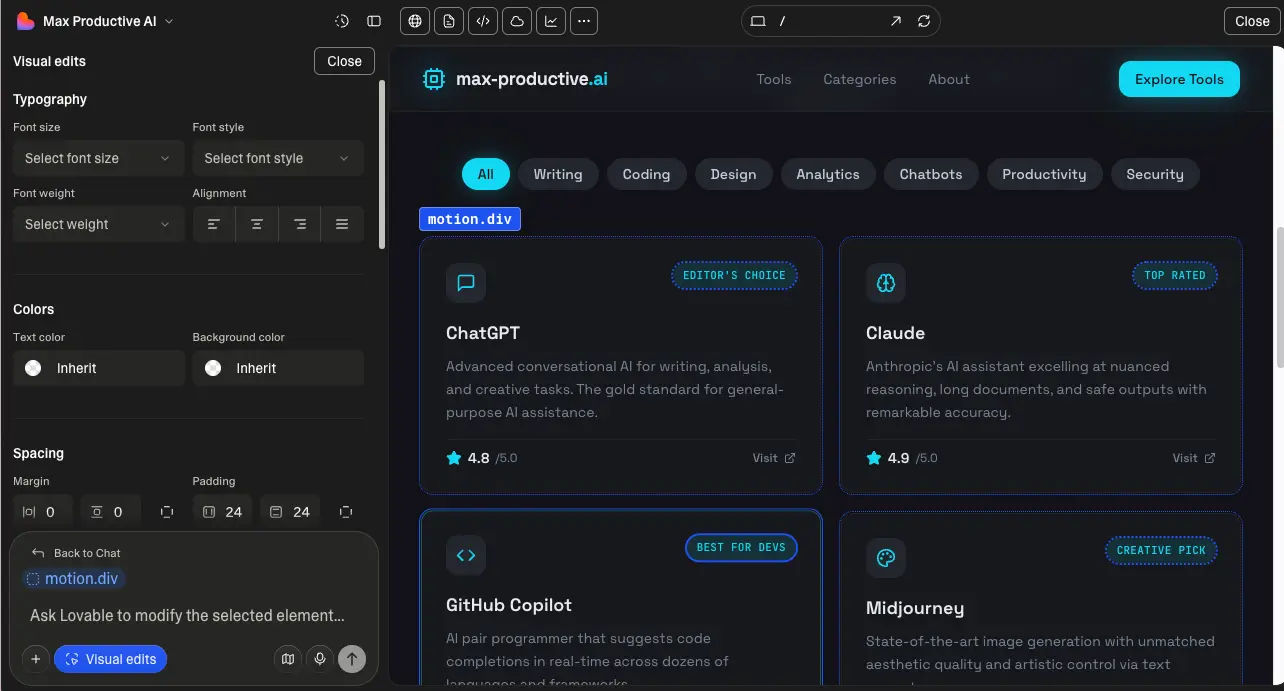Screen dimensions: 1284x691
Task: Click the max-productive.ai chip logo icon
Action: (434, 79)
